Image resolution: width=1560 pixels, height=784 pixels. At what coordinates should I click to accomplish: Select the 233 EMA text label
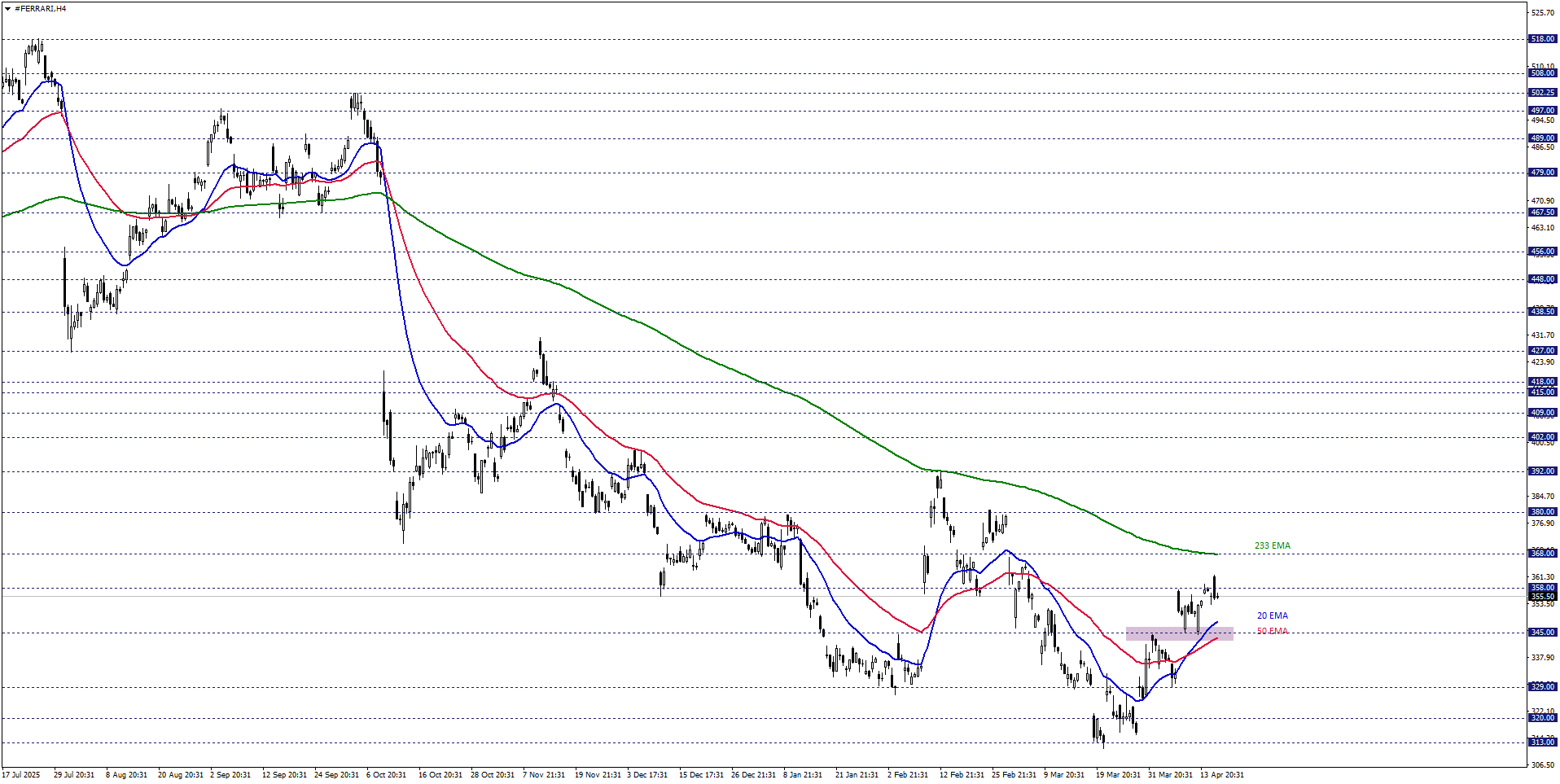click(x=1272, y=545)
